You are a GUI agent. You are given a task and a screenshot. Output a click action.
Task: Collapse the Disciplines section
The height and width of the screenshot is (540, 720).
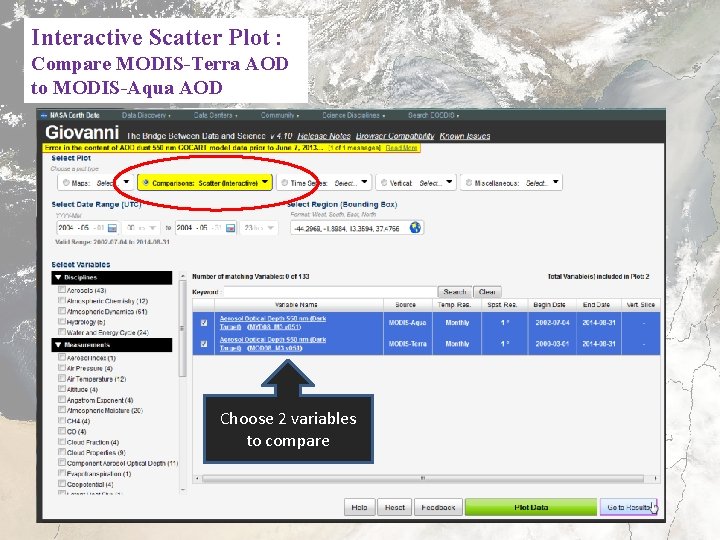pos(112,277)
